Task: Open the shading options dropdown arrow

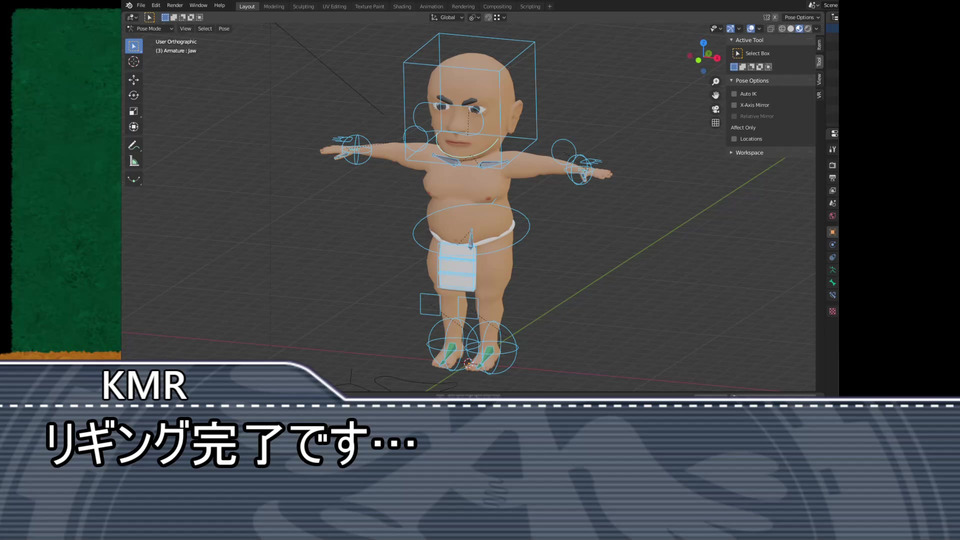Action: click(817, 29)
